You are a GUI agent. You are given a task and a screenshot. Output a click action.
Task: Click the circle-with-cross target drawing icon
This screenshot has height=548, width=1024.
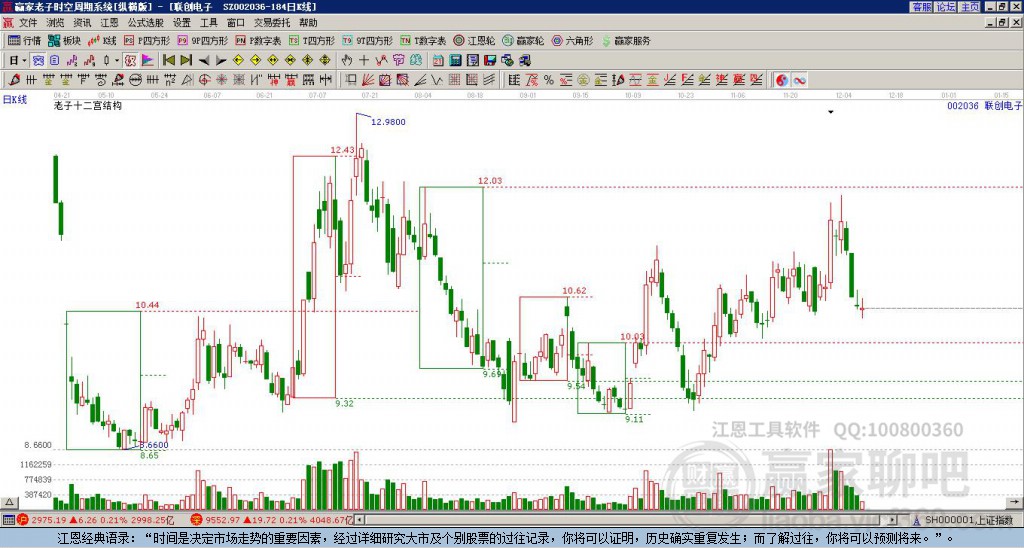pos(204,80)
